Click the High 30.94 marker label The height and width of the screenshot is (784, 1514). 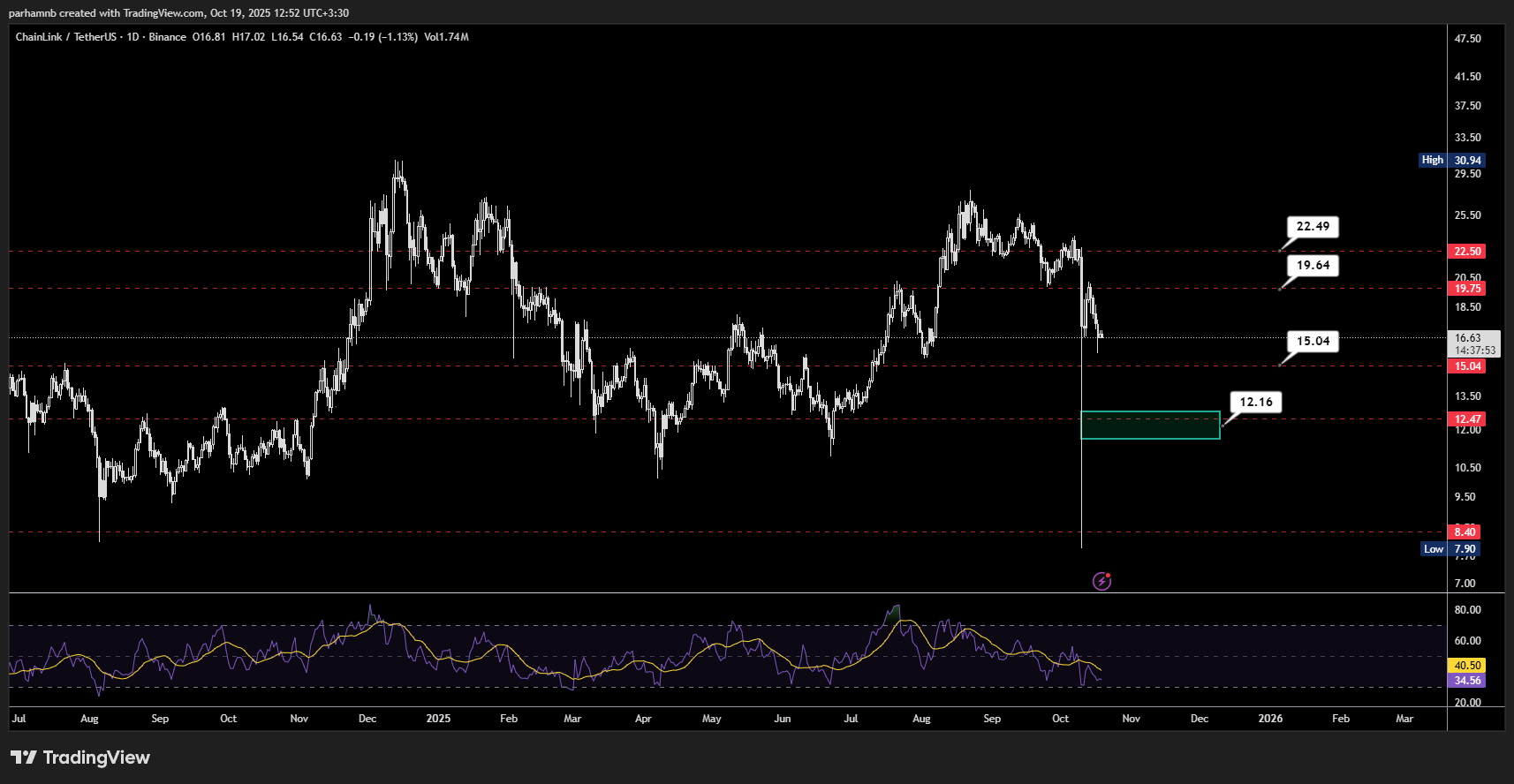(x=1453, y=161)
